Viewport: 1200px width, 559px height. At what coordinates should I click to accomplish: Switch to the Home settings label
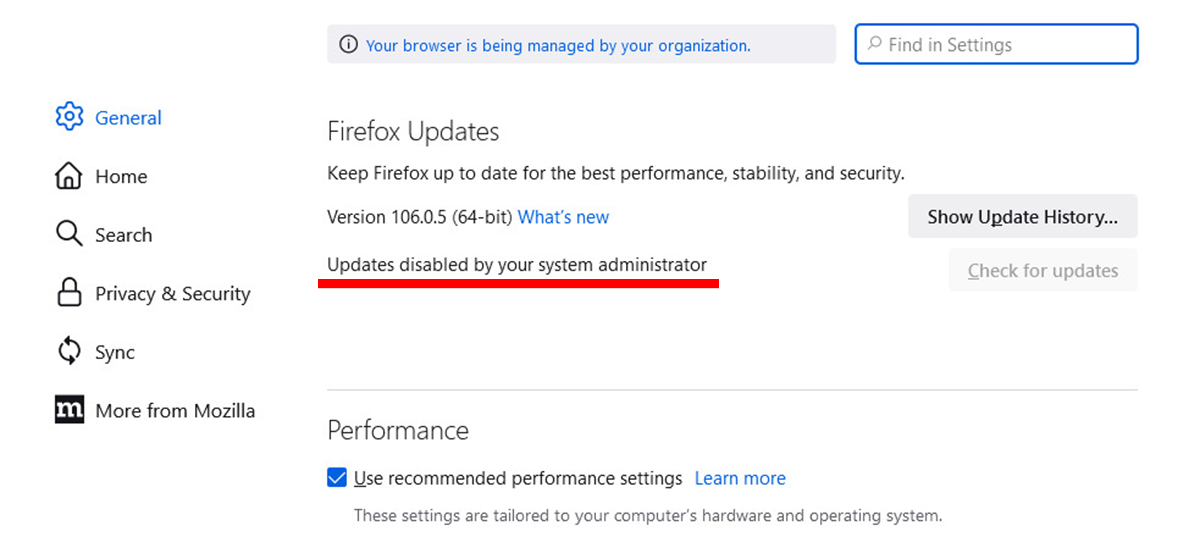click(x=121, y=177)
